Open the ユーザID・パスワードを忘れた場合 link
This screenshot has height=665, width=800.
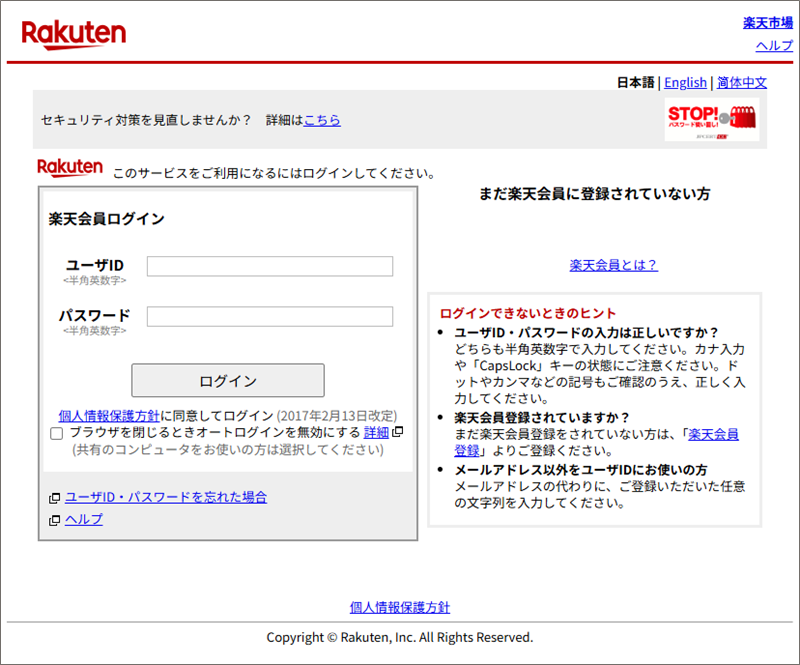[x=166, y=497]
